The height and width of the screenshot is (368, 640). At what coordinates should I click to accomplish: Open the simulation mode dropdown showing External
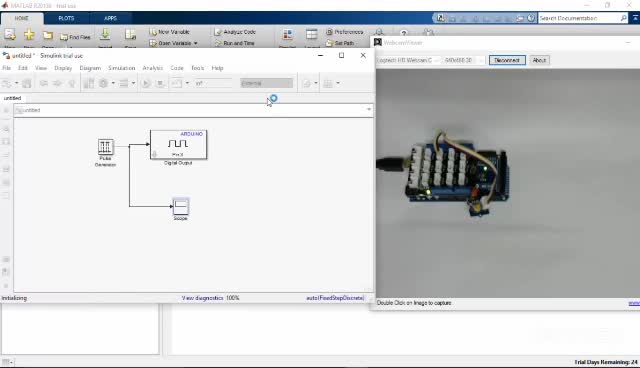(267, 83)
